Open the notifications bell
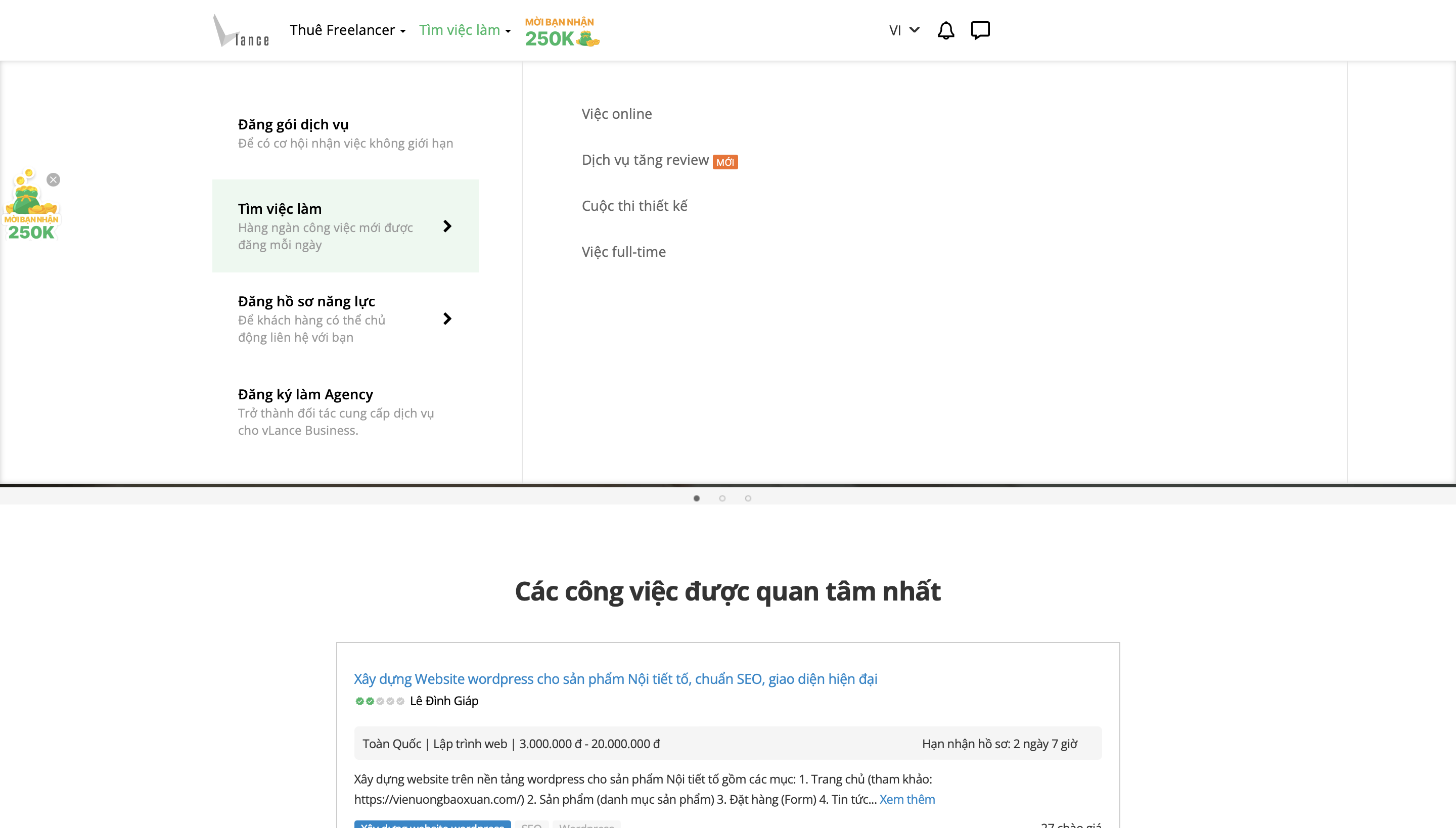This screenshot has height=828, width=1456. click(945, 30)
